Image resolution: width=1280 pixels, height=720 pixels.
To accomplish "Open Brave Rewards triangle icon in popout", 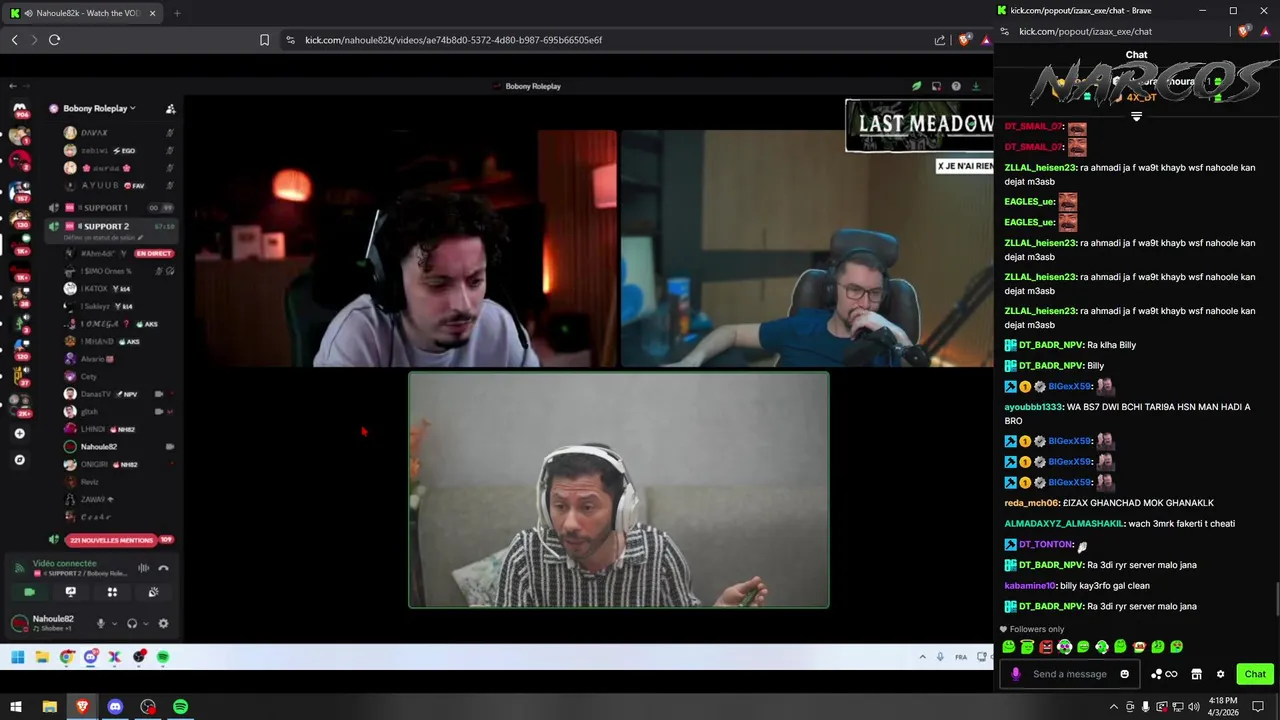I will pos(1265,31).
